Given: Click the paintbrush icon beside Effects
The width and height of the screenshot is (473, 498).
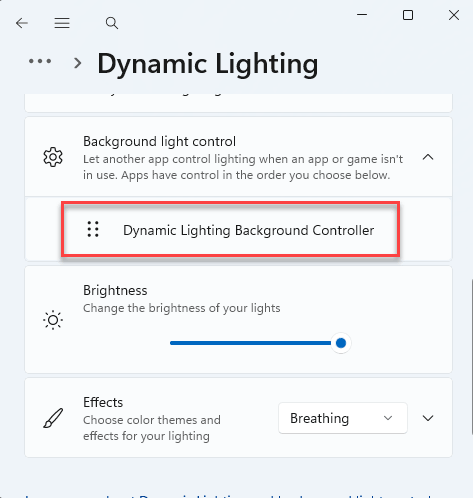Looking at the screenshot, I should 53,418.
